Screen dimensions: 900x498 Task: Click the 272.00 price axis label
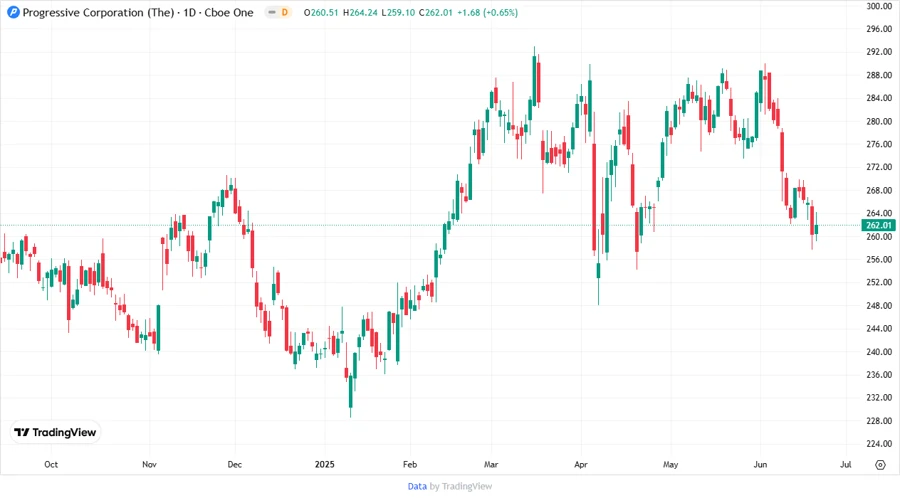point(879,167)
